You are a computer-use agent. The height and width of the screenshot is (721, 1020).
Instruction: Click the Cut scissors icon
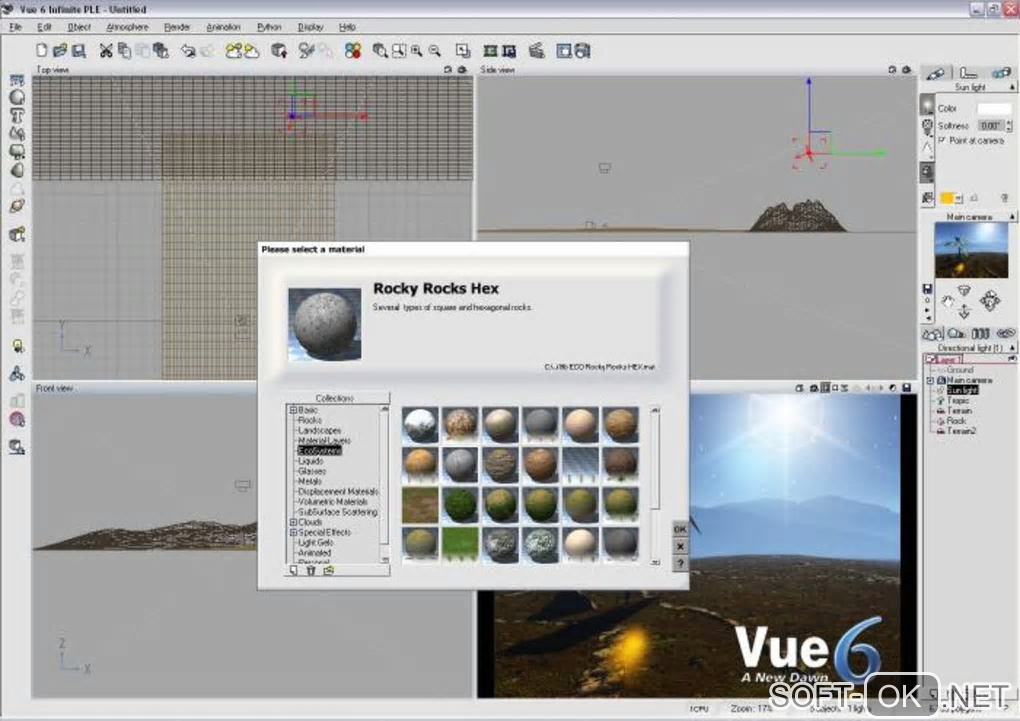106,51
